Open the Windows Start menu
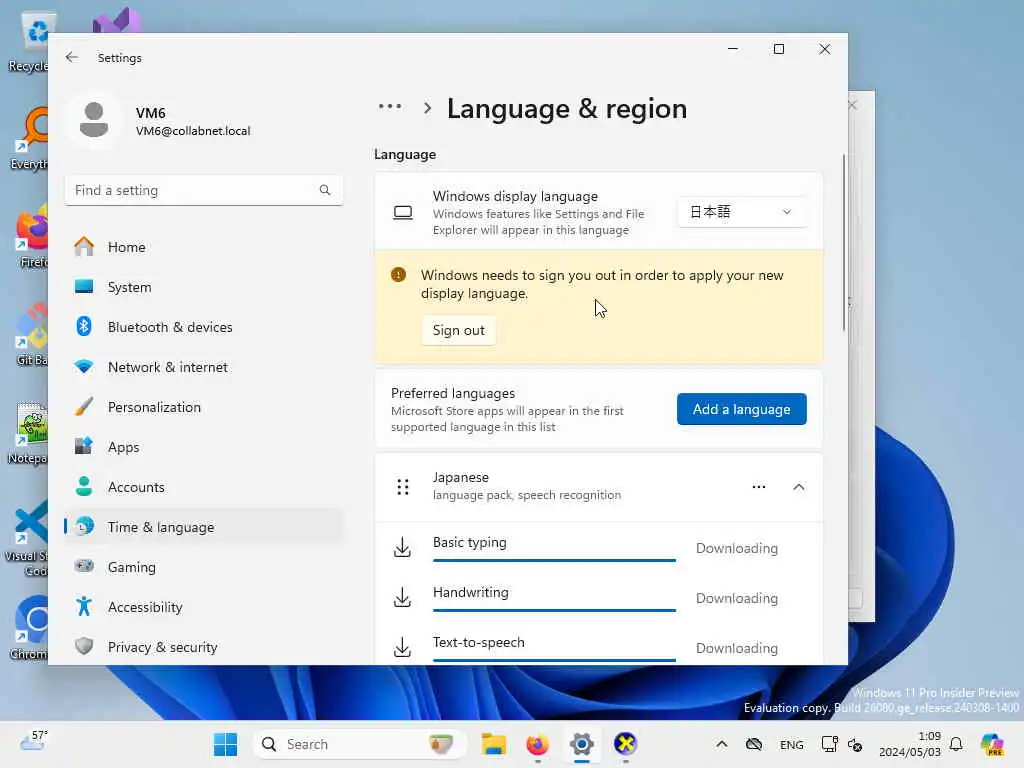 pos(225,744)
